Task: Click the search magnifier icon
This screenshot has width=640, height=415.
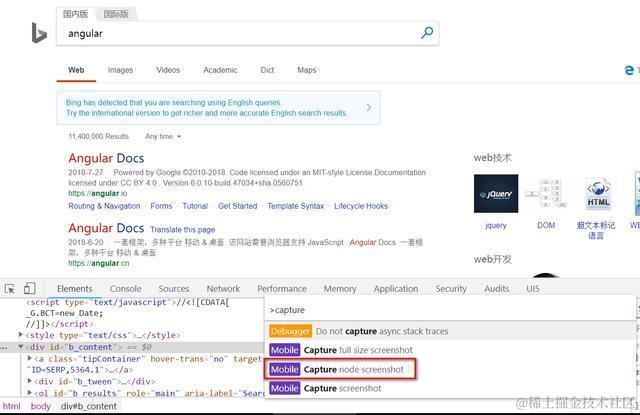Action: (x=427, y=32)
